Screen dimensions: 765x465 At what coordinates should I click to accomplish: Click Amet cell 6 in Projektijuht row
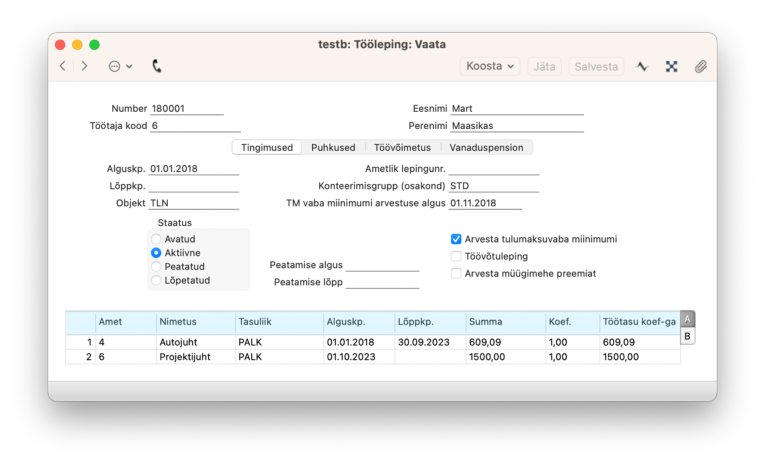[126, 357]
